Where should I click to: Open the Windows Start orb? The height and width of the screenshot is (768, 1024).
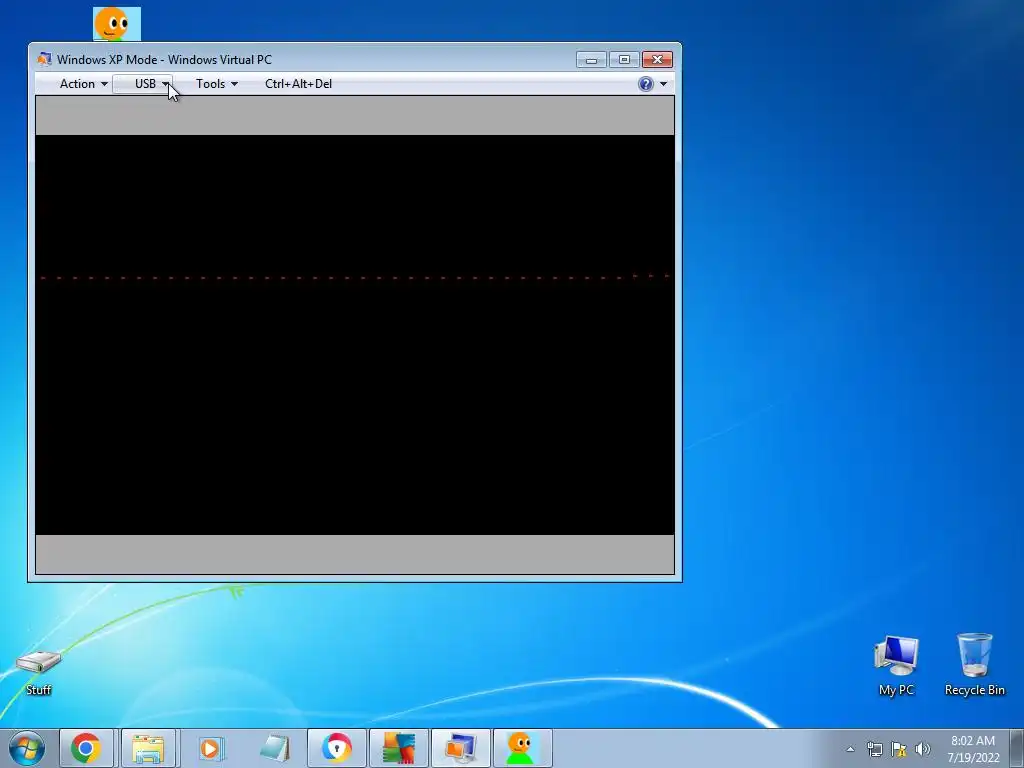point(27,748)
